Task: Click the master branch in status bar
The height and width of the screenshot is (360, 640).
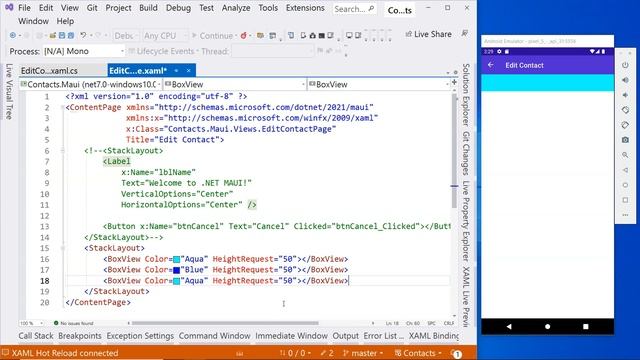Action: click(363, 353)
